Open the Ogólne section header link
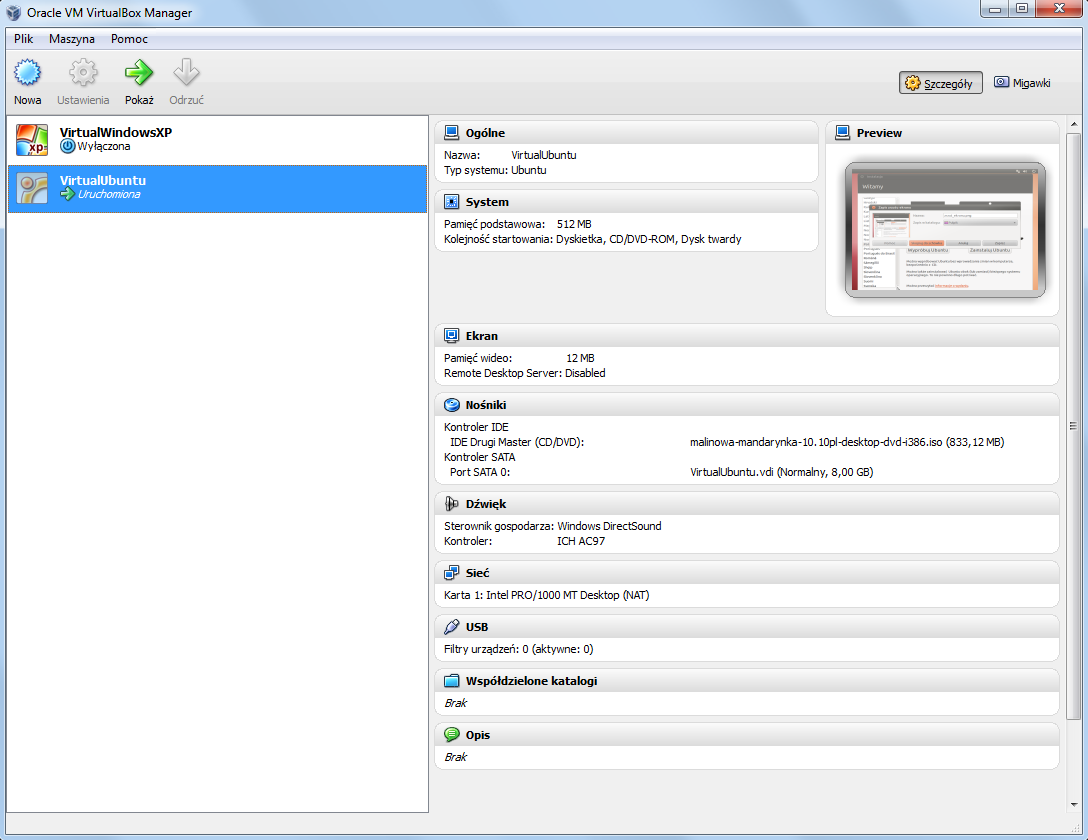1088x840 pixels. 485,133
